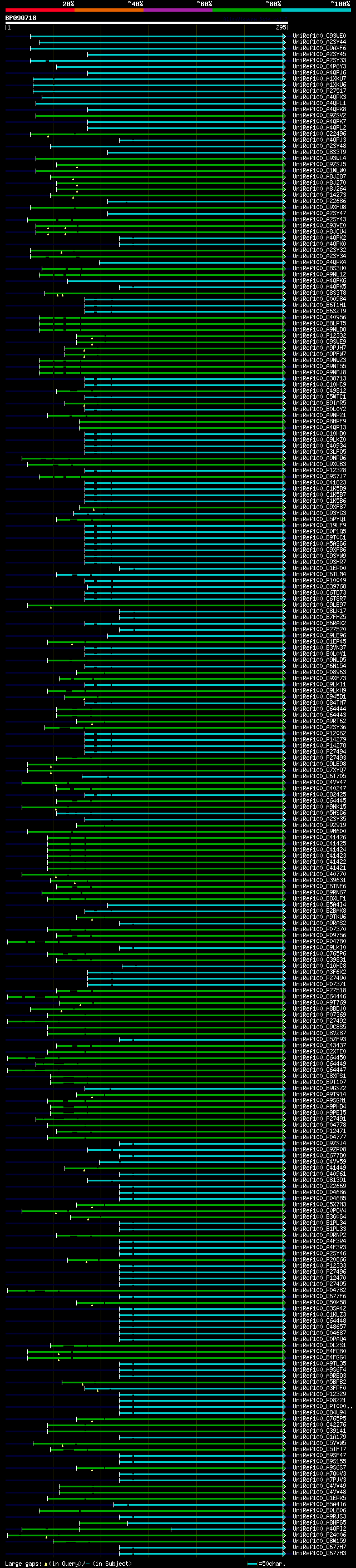The width and height of the screenshot is (356, 1568).
Task: Click the cyan alignment bar for UniRef100_Q93WE0
Action: (x=157, y=36)
